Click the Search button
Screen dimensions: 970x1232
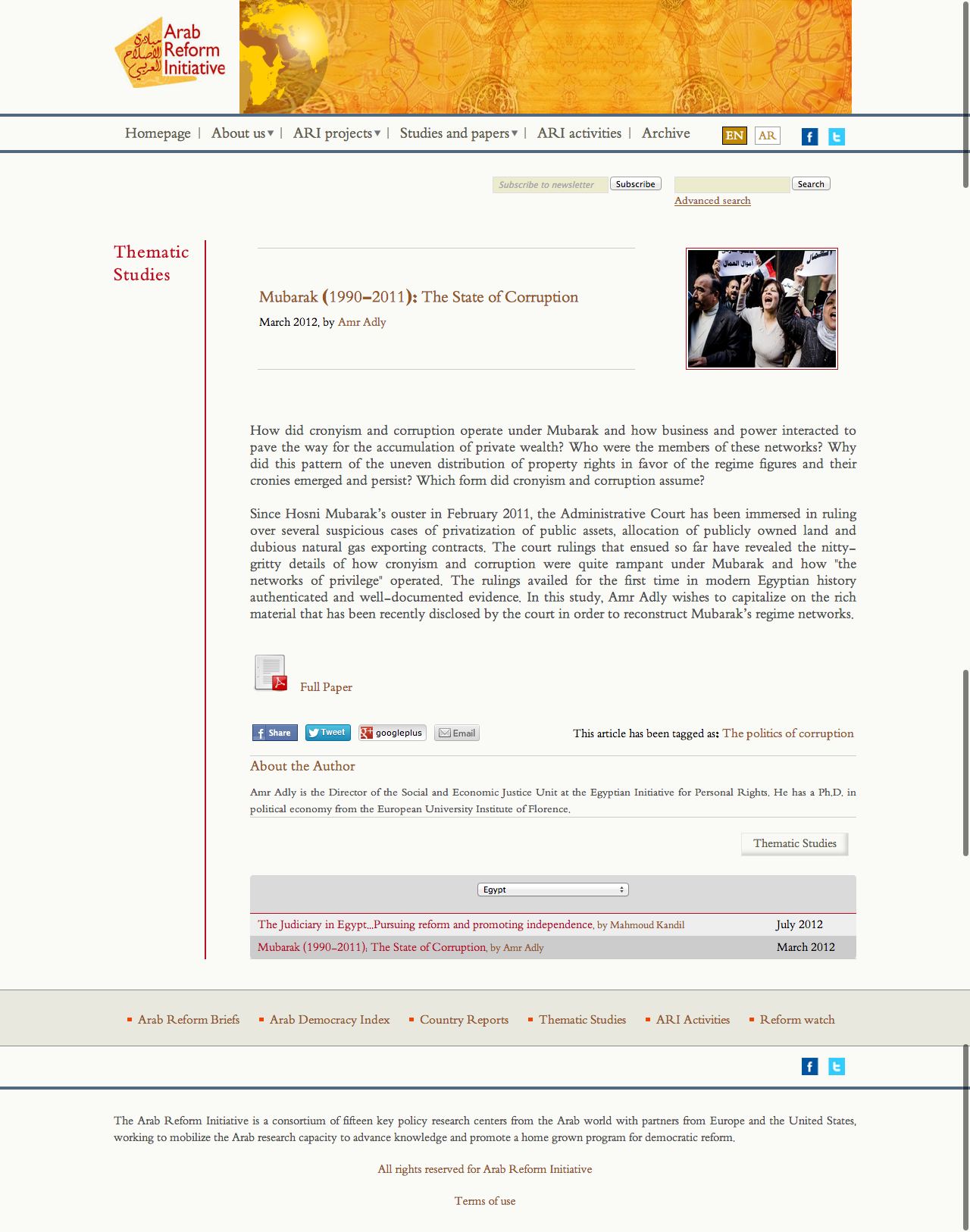811,184
